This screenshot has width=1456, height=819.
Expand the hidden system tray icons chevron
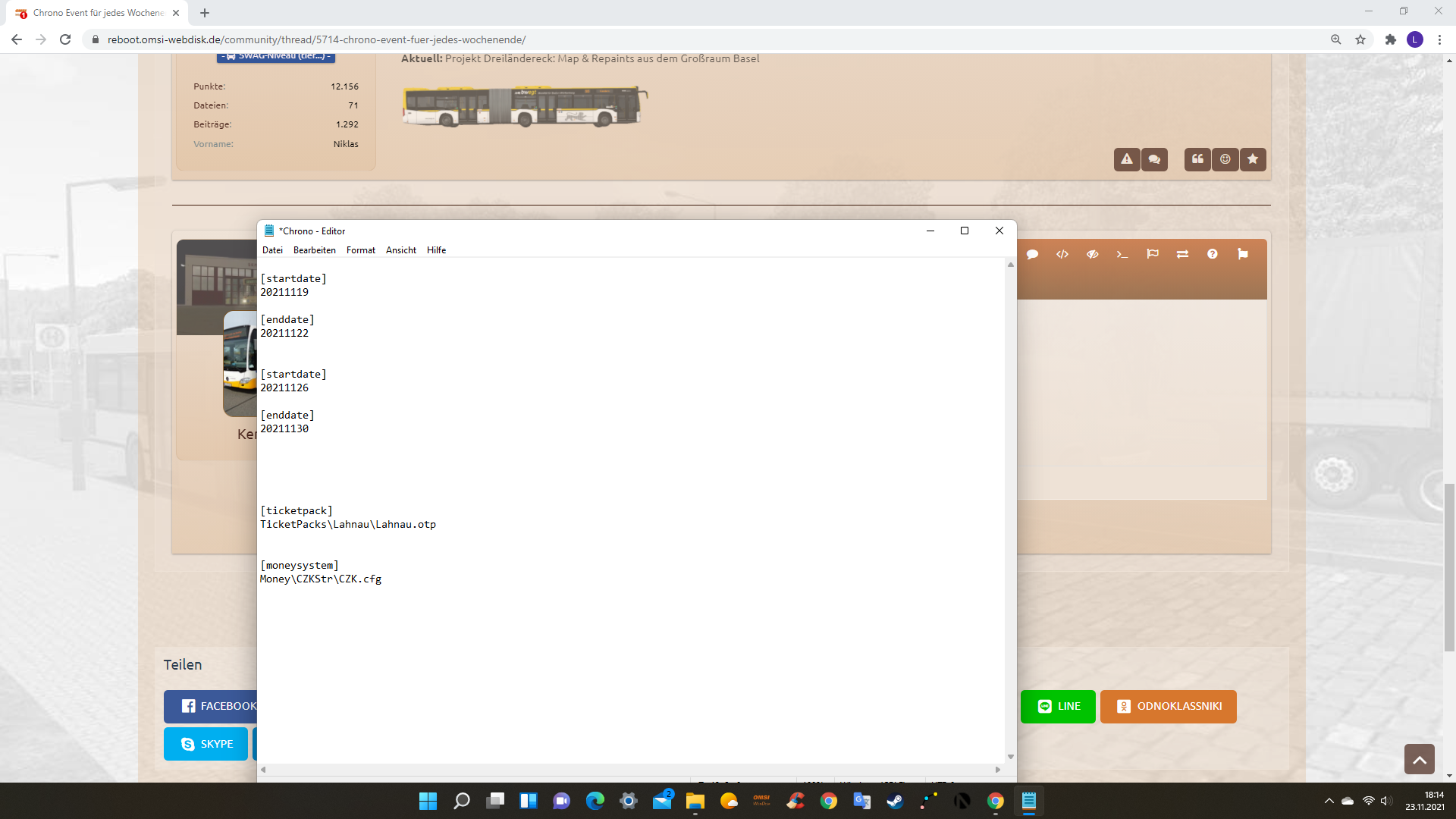pos(1329,801)
